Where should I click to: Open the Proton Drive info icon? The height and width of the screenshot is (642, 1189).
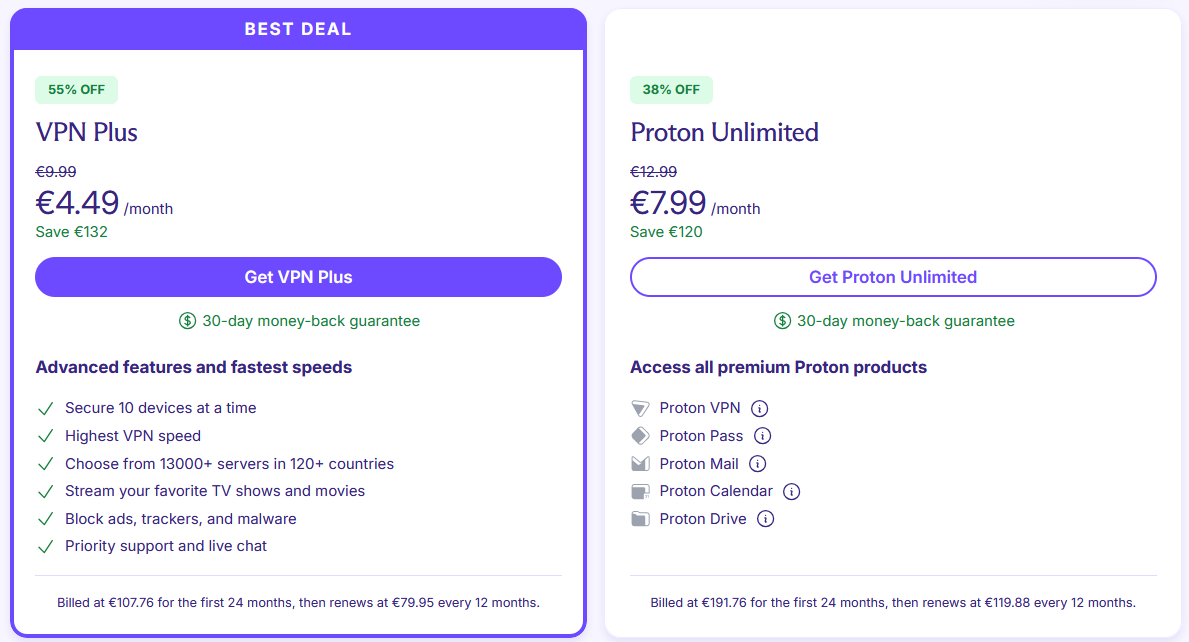(765, 519)
